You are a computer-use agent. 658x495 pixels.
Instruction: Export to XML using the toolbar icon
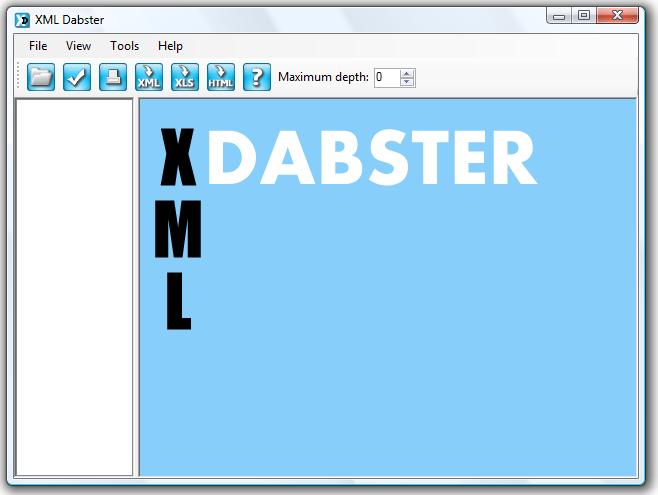tap(149, 77)
